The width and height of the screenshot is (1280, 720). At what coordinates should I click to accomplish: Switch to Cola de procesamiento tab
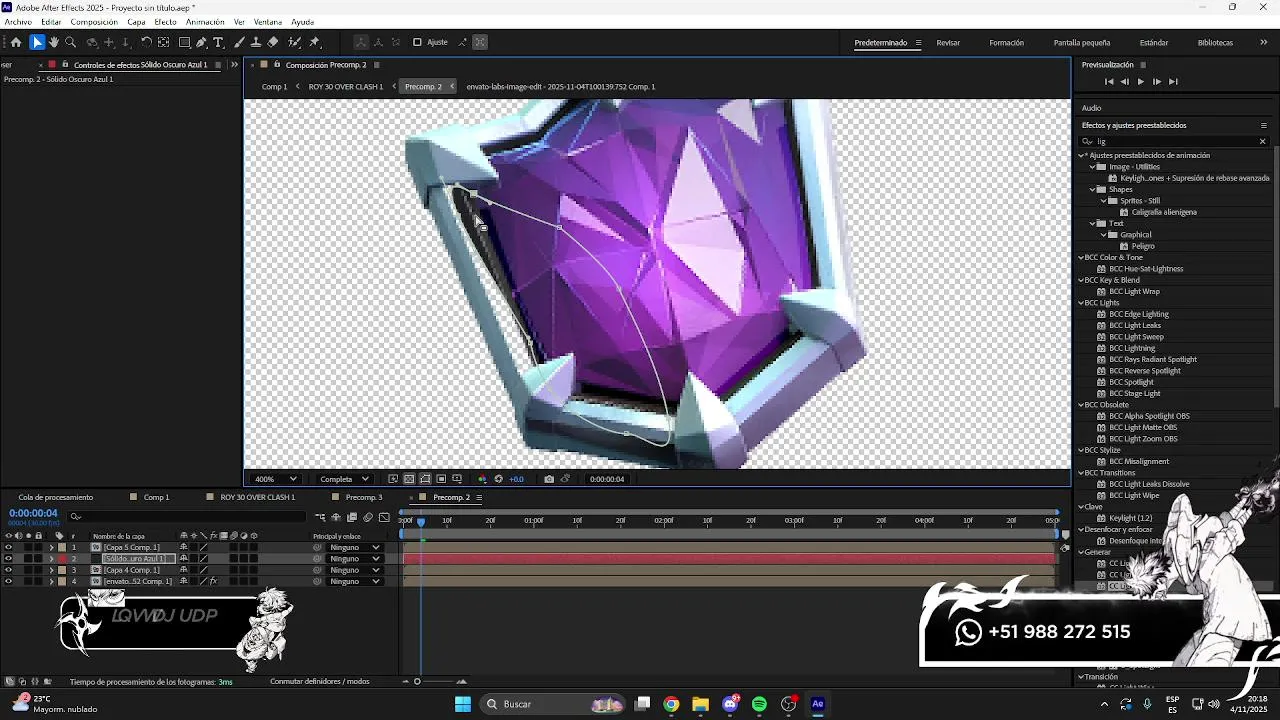(55, 497)
